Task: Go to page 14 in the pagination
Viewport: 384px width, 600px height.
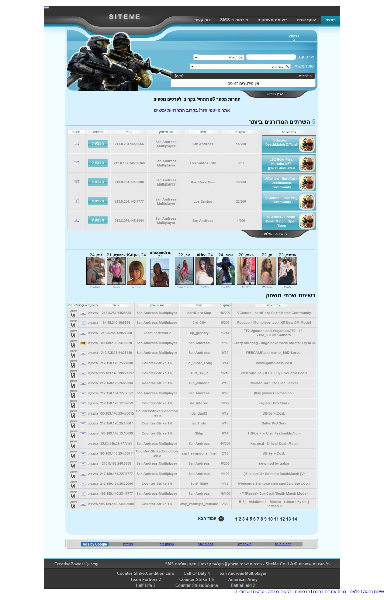Action: [295, 519]
